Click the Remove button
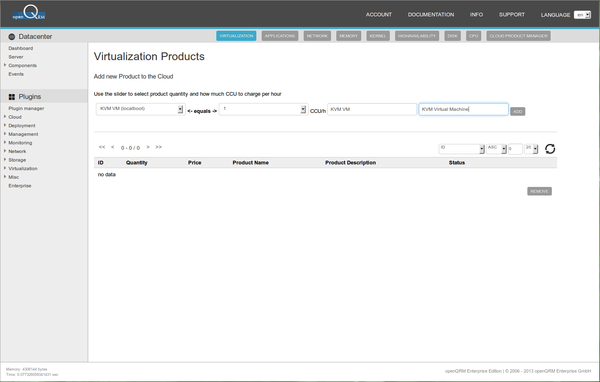This screenshot has width=600, height=382. click(x=539, y=191)
